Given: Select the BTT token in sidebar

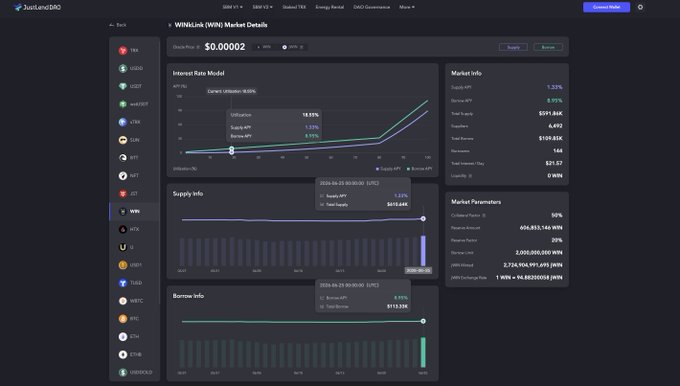Looking at the screenshot, I should (134, 157).
